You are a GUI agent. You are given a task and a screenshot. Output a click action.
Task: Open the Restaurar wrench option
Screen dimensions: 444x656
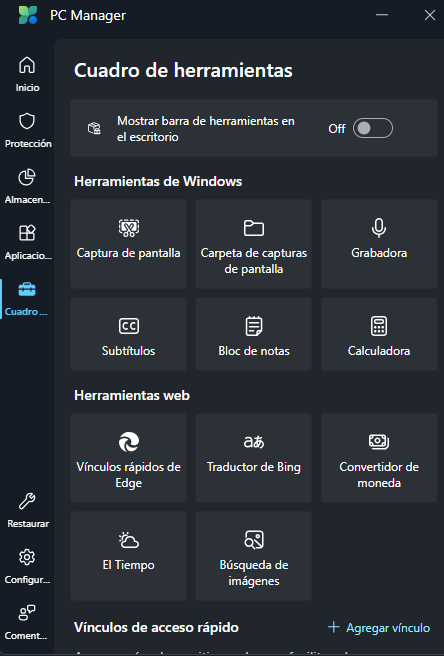(x=27, y=510)
